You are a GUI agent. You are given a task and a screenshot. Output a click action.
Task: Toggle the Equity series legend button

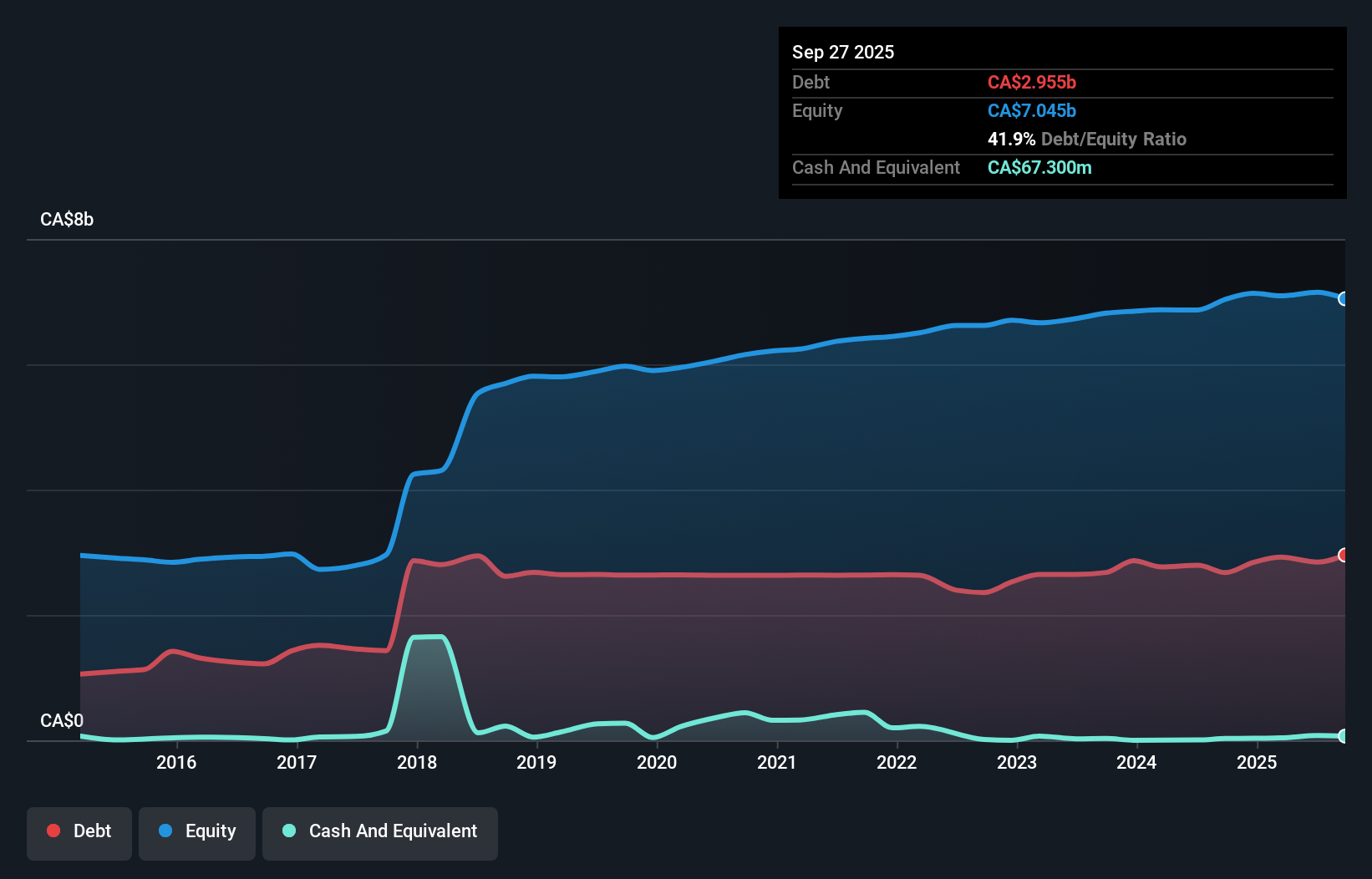coord(197,833)
